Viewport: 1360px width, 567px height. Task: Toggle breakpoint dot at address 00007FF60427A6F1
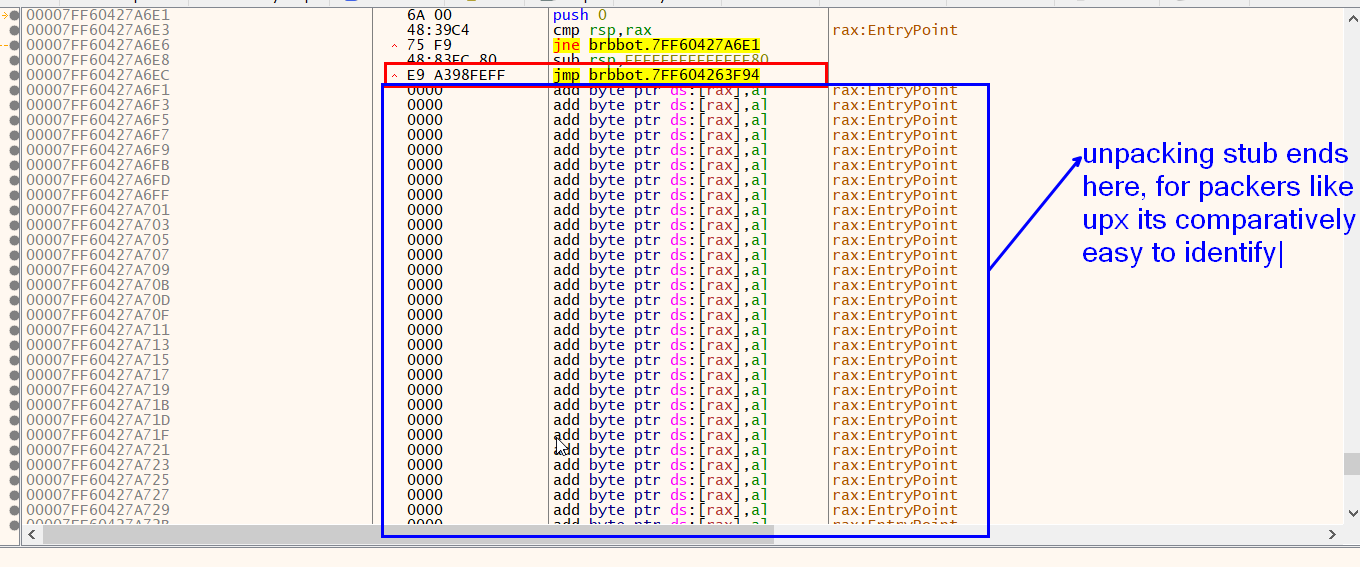(14, 90)
